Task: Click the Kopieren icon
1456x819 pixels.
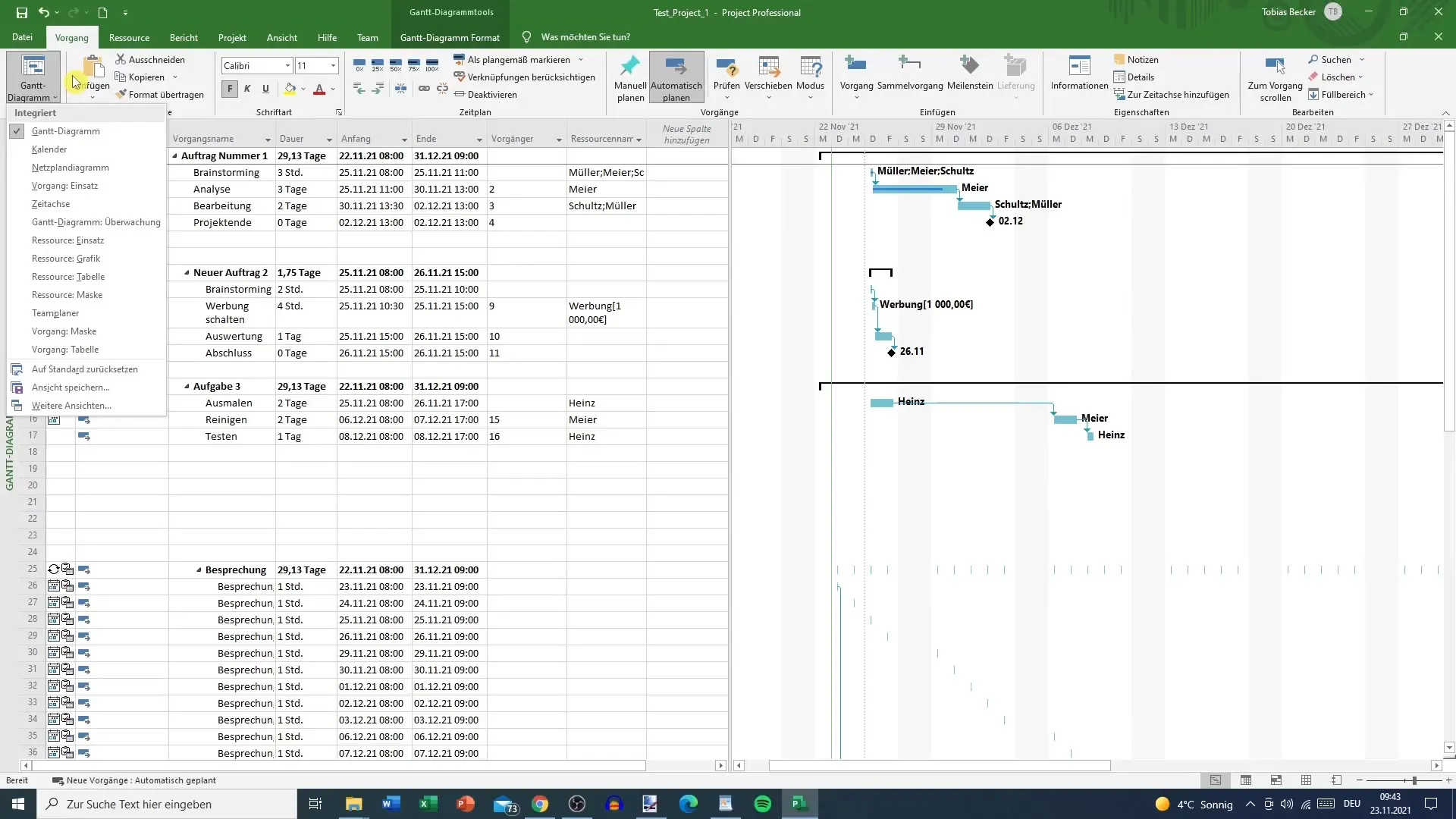Action: pos(121,77)
